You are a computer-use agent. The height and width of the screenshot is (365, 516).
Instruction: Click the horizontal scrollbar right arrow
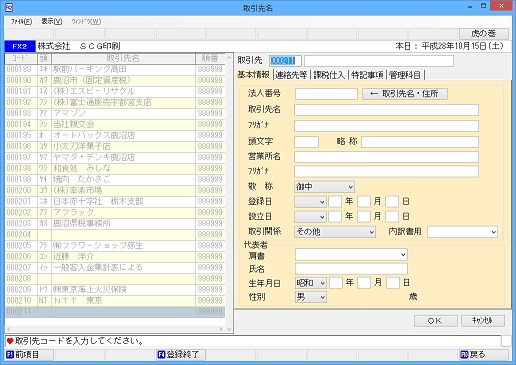tap(221, 329)
